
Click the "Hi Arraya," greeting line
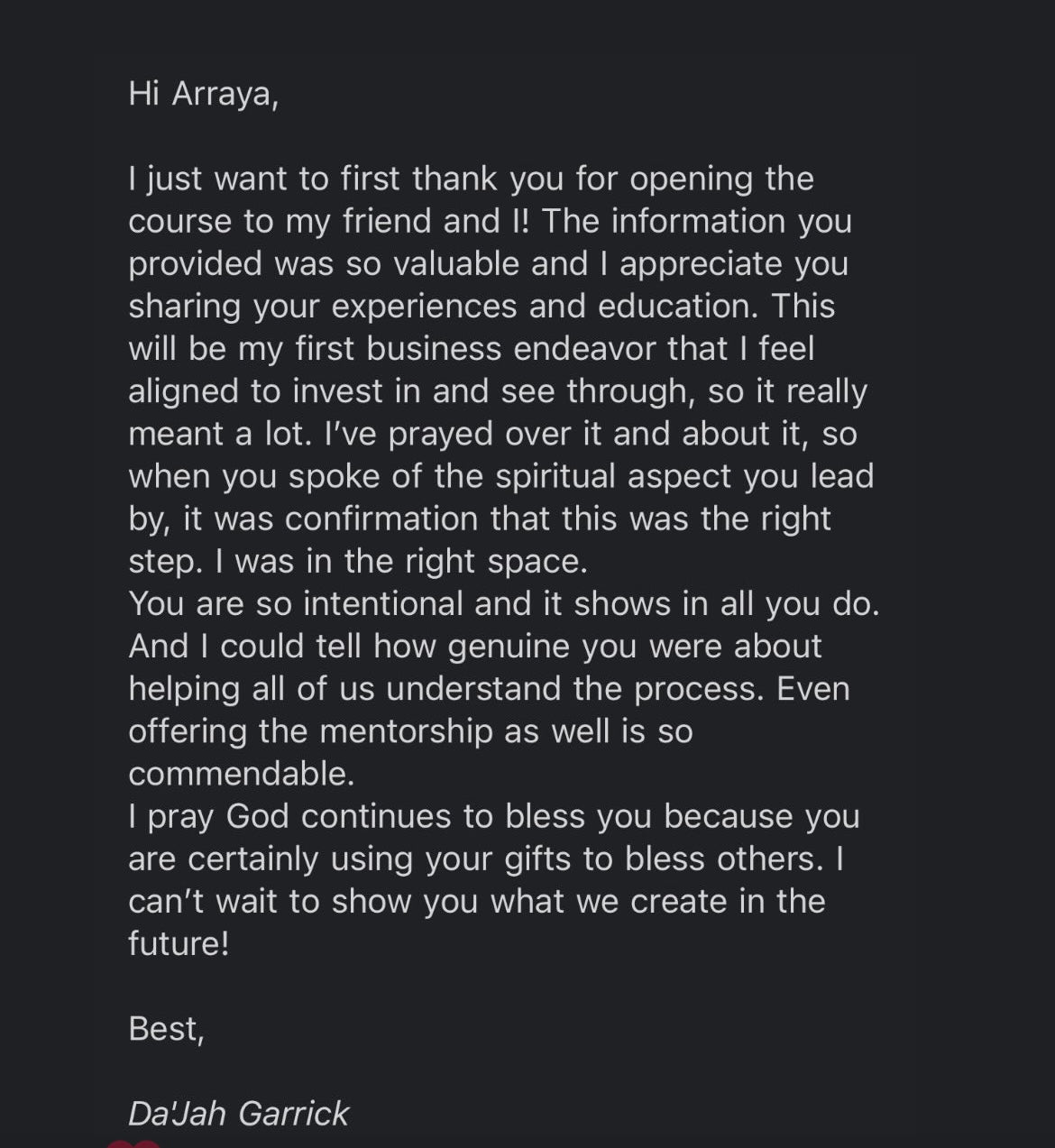coord(203,94)
